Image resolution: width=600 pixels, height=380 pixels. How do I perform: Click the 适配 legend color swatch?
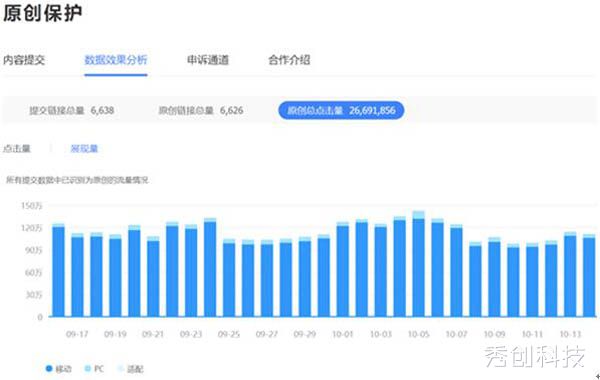pos(121,369)
